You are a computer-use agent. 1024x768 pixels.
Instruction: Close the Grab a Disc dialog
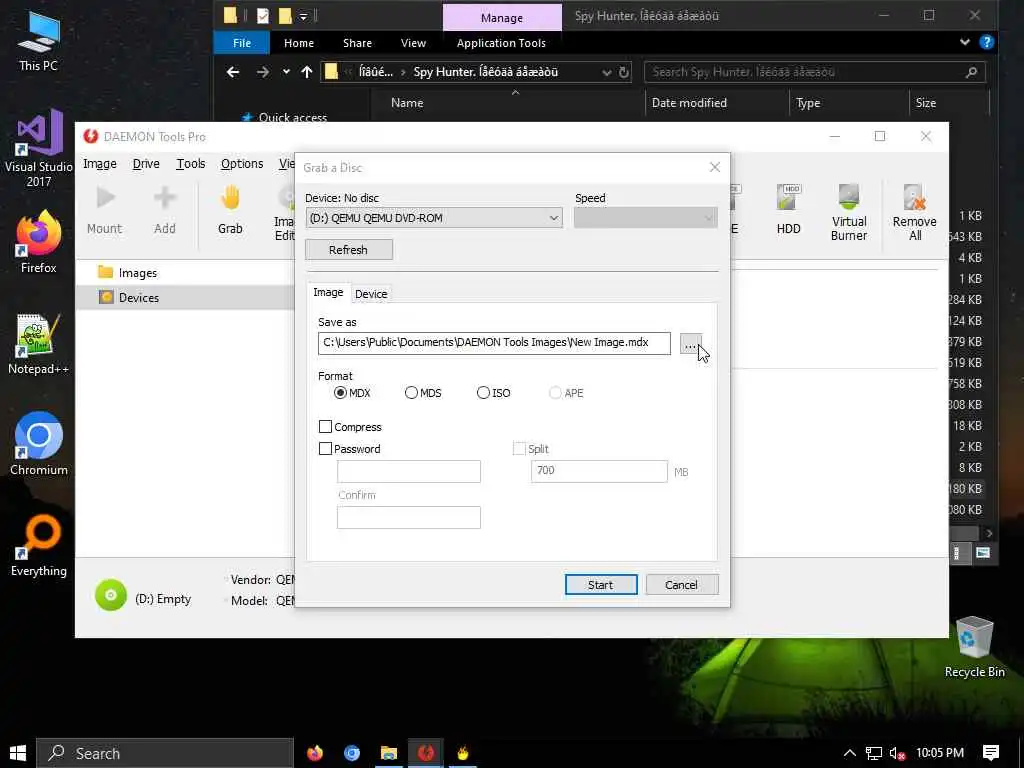point(714,167)
